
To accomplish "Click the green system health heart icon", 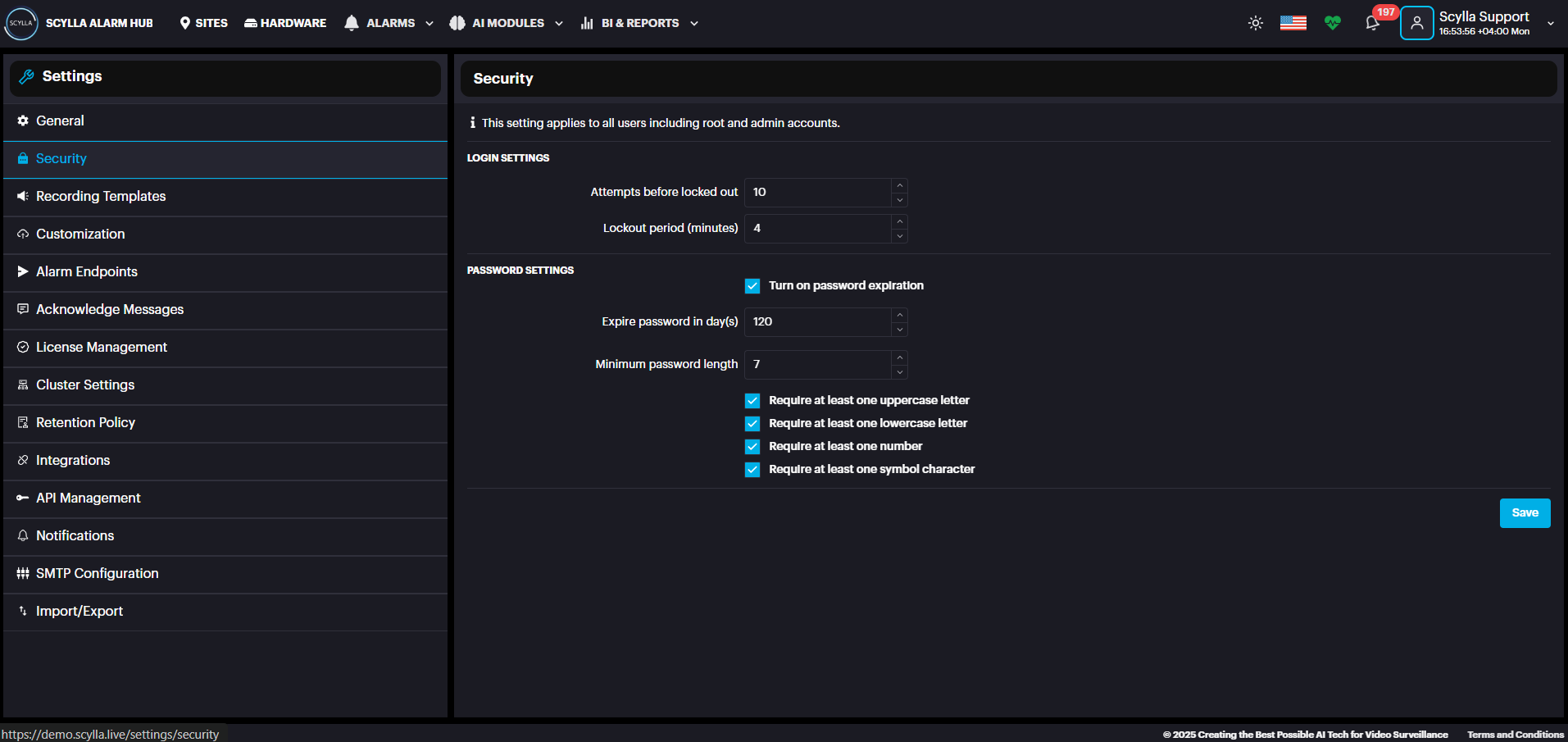I will (x=1332, y=23).
